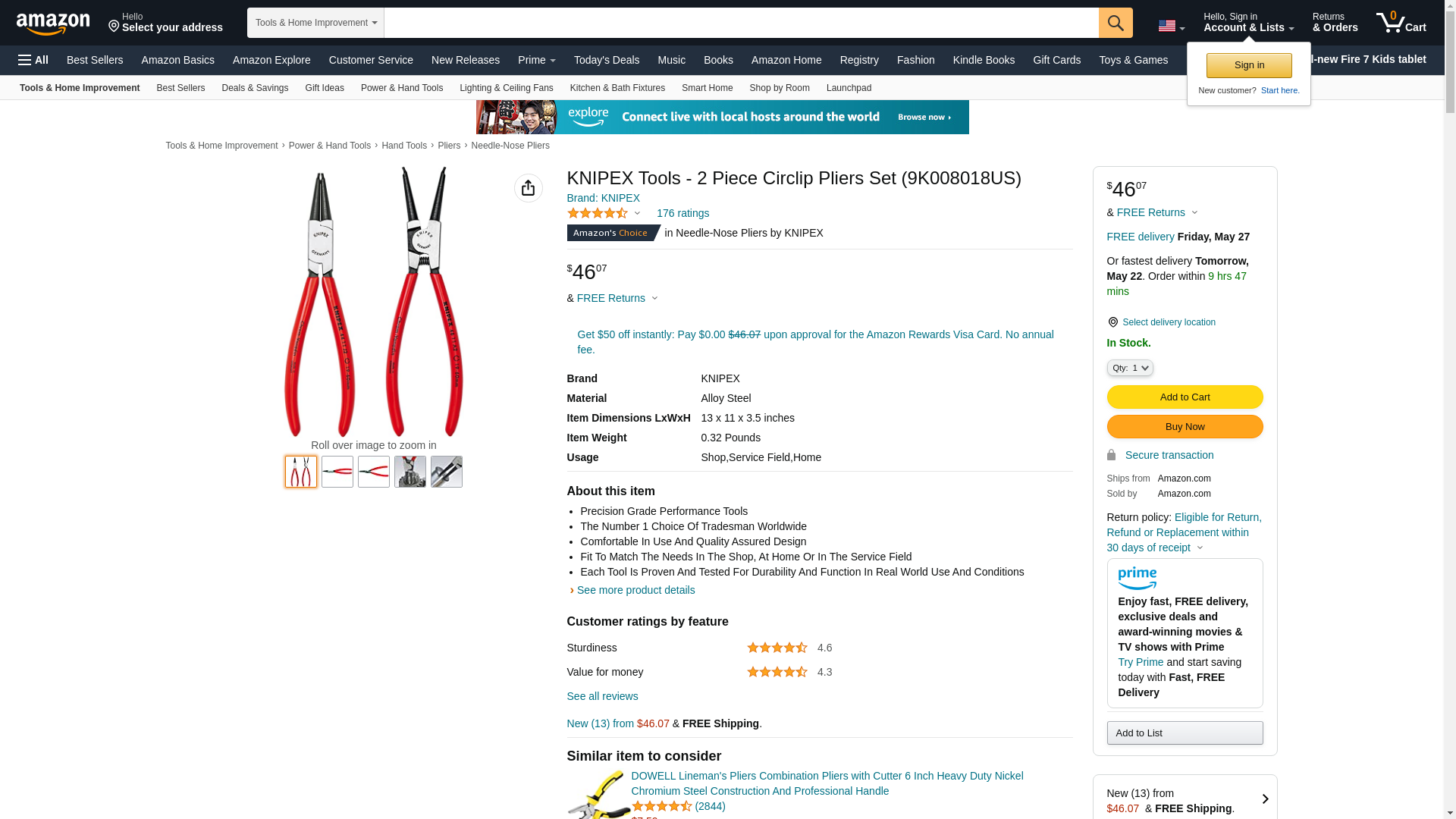This screenshot has height=819, width=1456.
Task: Open the All hamburger menu
Action: click(x=33, y=60)
